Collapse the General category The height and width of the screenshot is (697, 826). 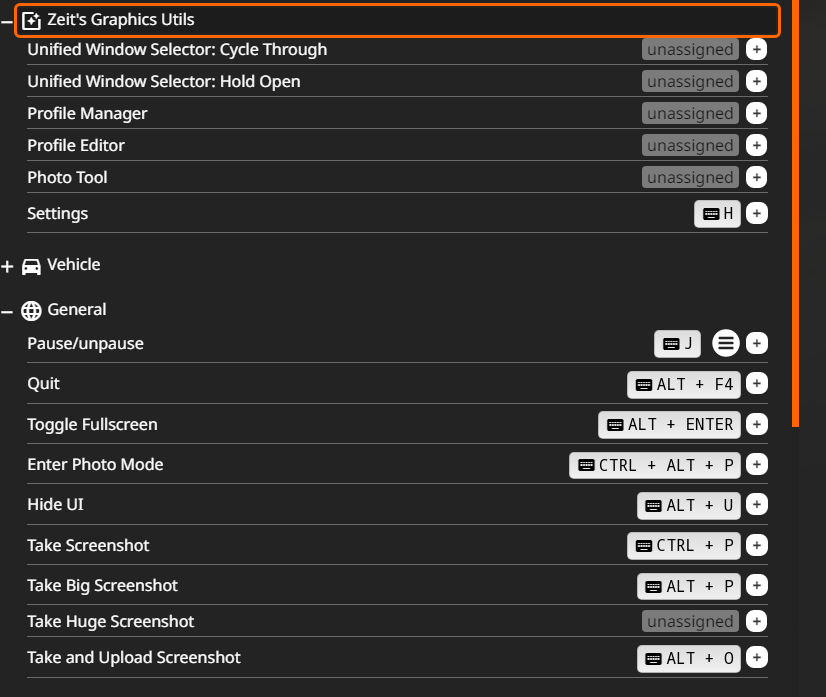click(8, 312)
